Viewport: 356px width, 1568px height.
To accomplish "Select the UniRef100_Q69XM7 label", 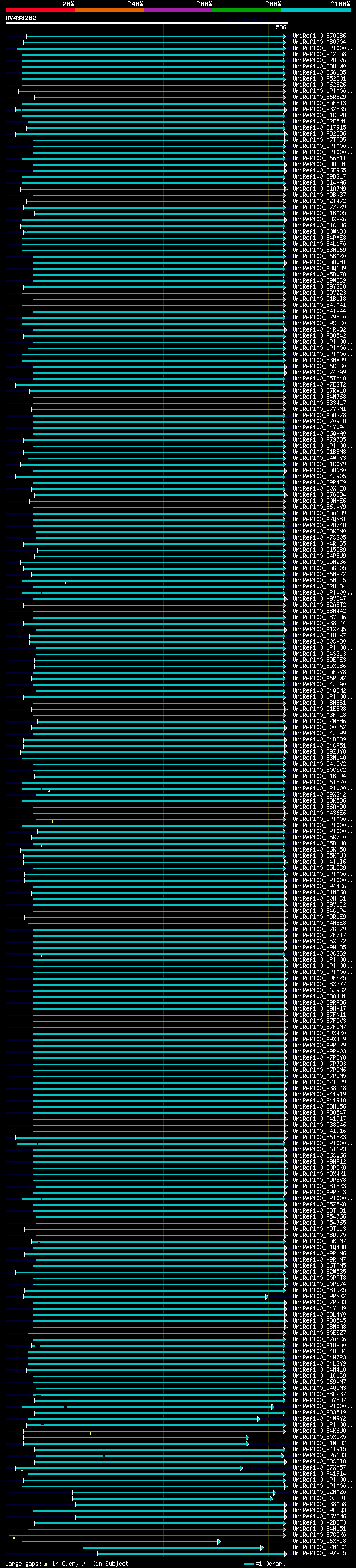I will [x=319, y=1382].
